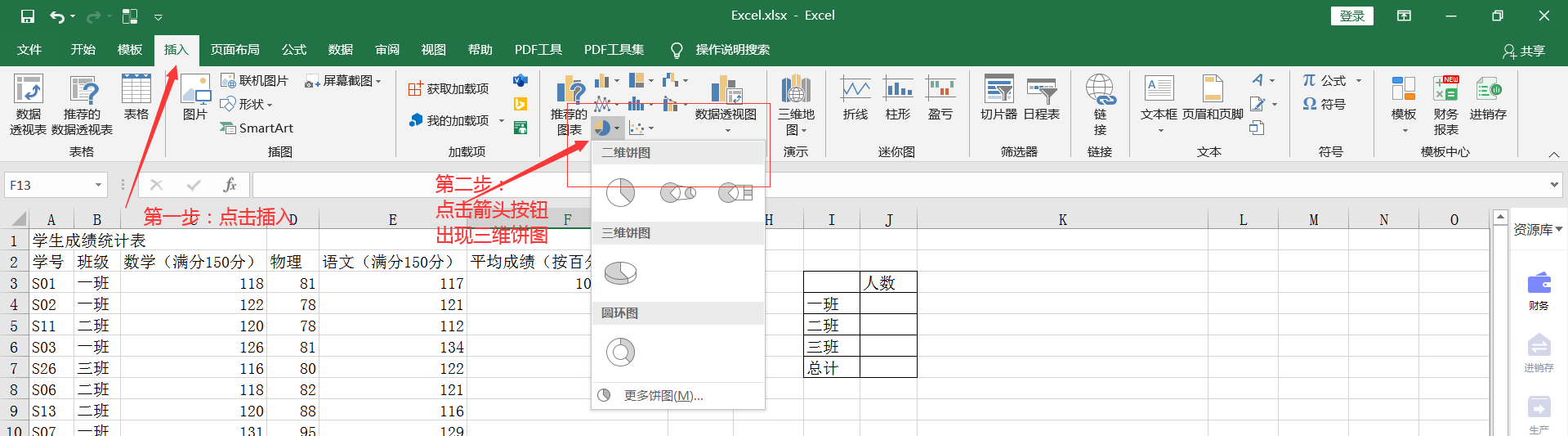
Task: Switch to the Formulas (公式) tab
Action: (x=294, y=50)
